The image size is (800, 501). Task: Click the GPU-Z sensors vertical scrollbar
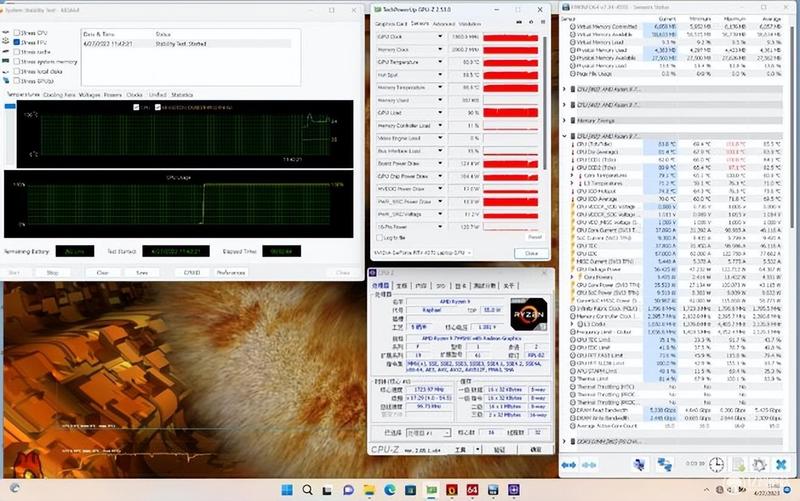coord(545,102)
